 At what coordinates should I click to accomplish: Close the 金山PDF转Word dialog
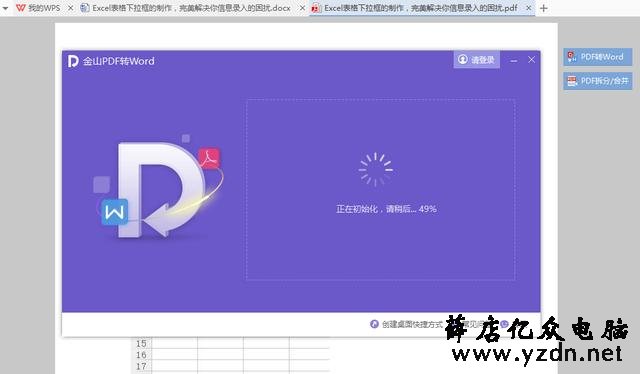coord(531,60)
